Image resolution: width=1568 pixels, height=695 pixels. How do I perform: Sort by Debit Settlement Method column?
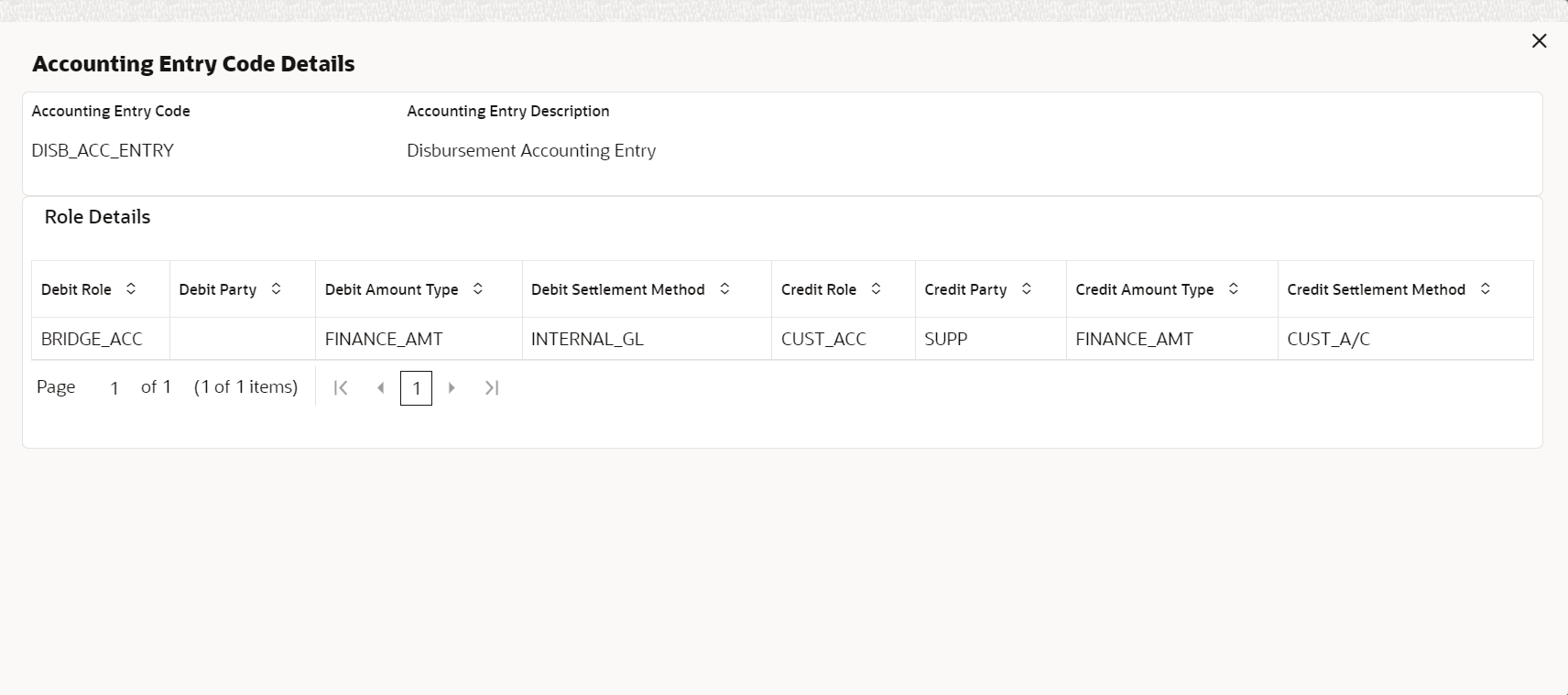724,289
